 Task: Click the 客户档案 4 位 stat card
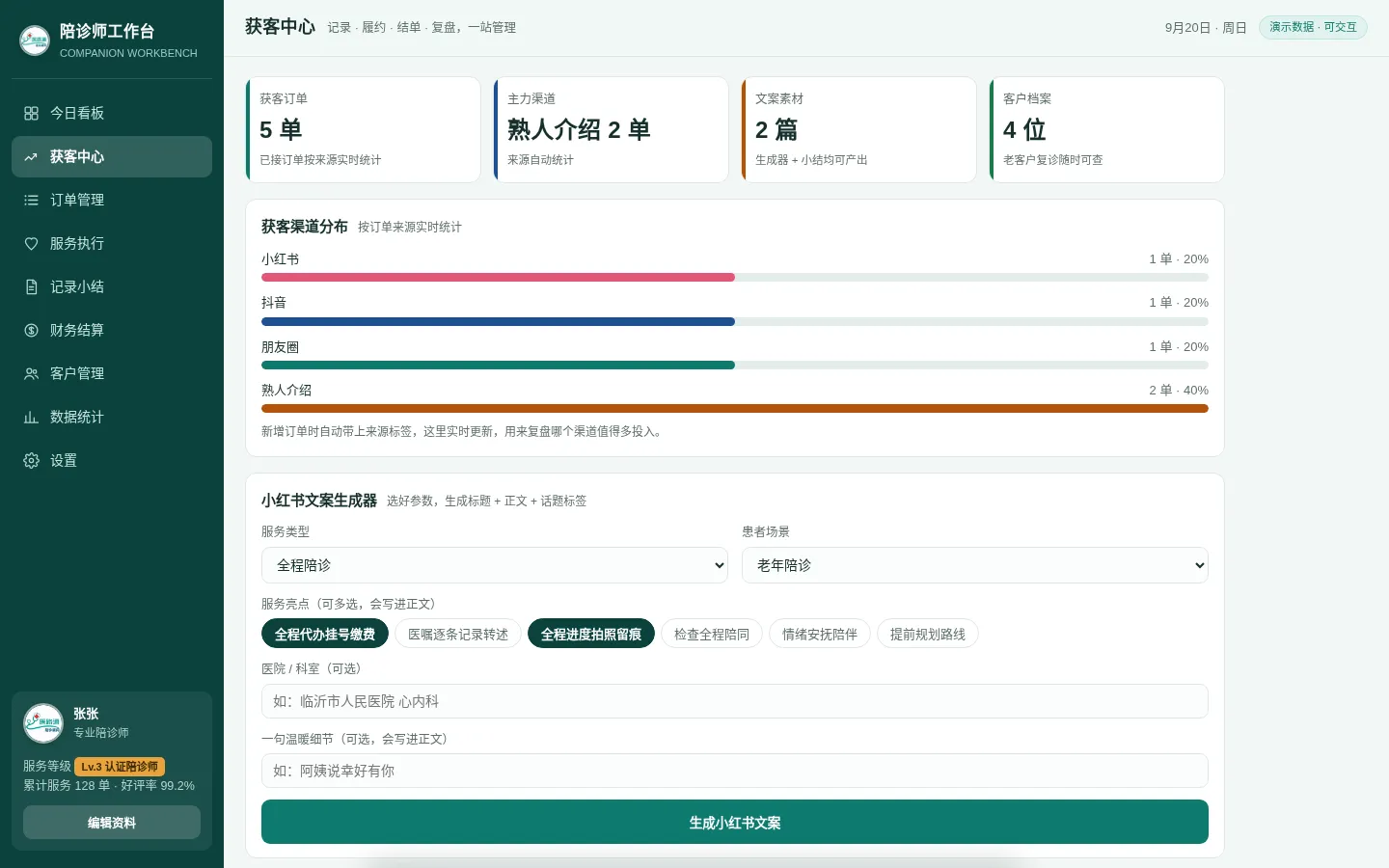(x=1107, y=129)
